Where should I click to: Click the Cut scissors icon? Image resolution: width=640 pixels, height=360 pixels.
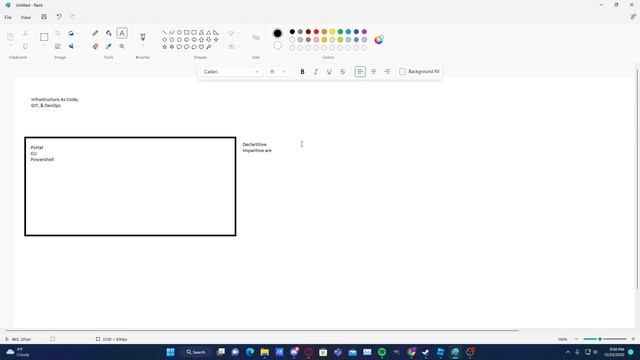(25, 33)
